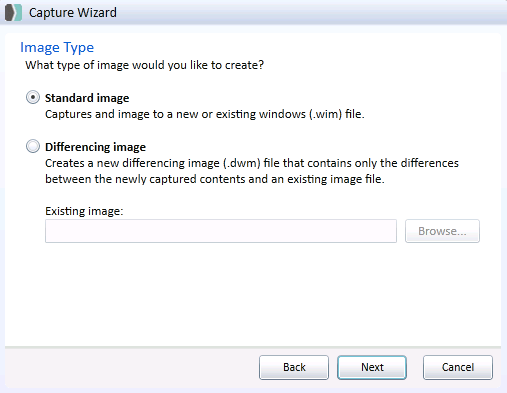Image resolution: width=507 pixels, height=393 pixels.
Task: Click the 'Existing image:' label
Action: [x=84, y=211]
